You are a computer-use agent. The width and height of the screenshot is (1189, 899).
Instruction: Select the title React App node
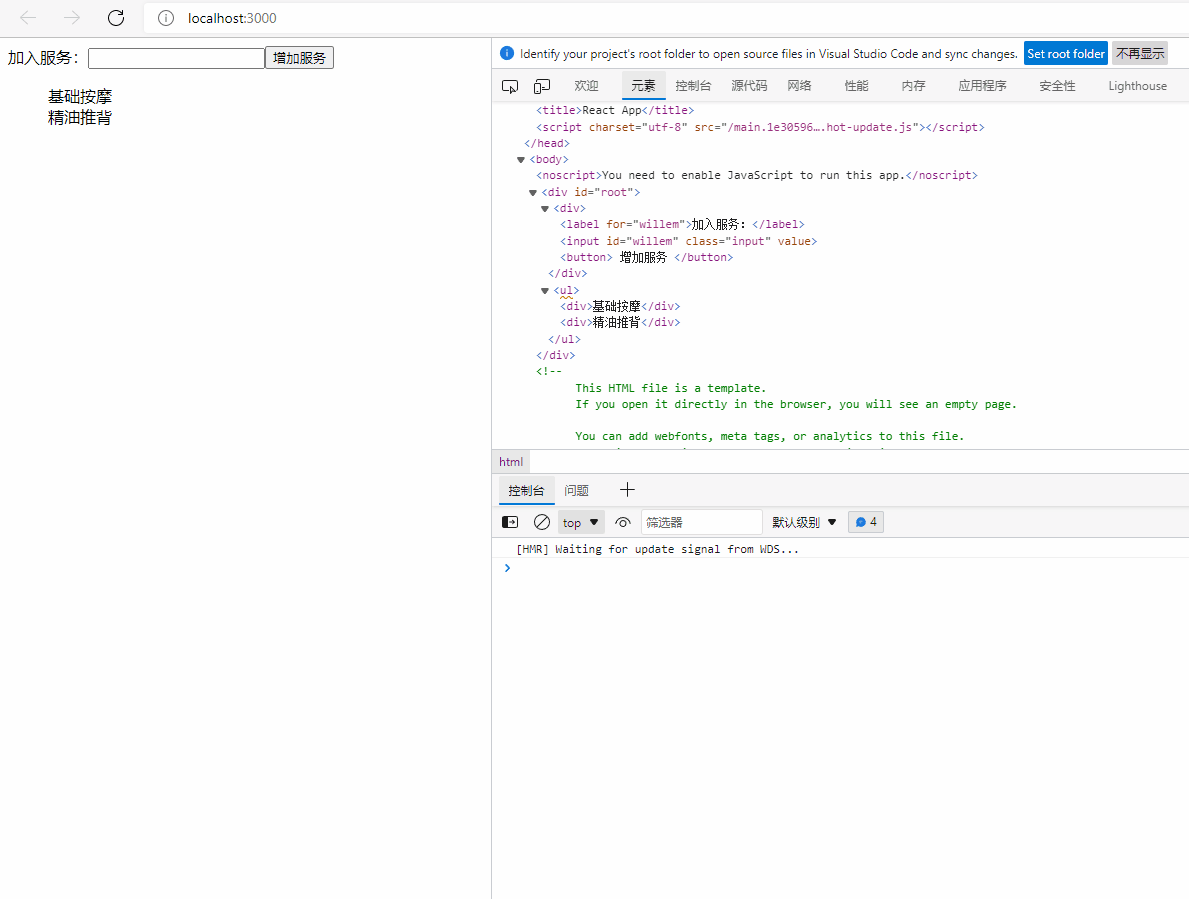coord(615,111)
